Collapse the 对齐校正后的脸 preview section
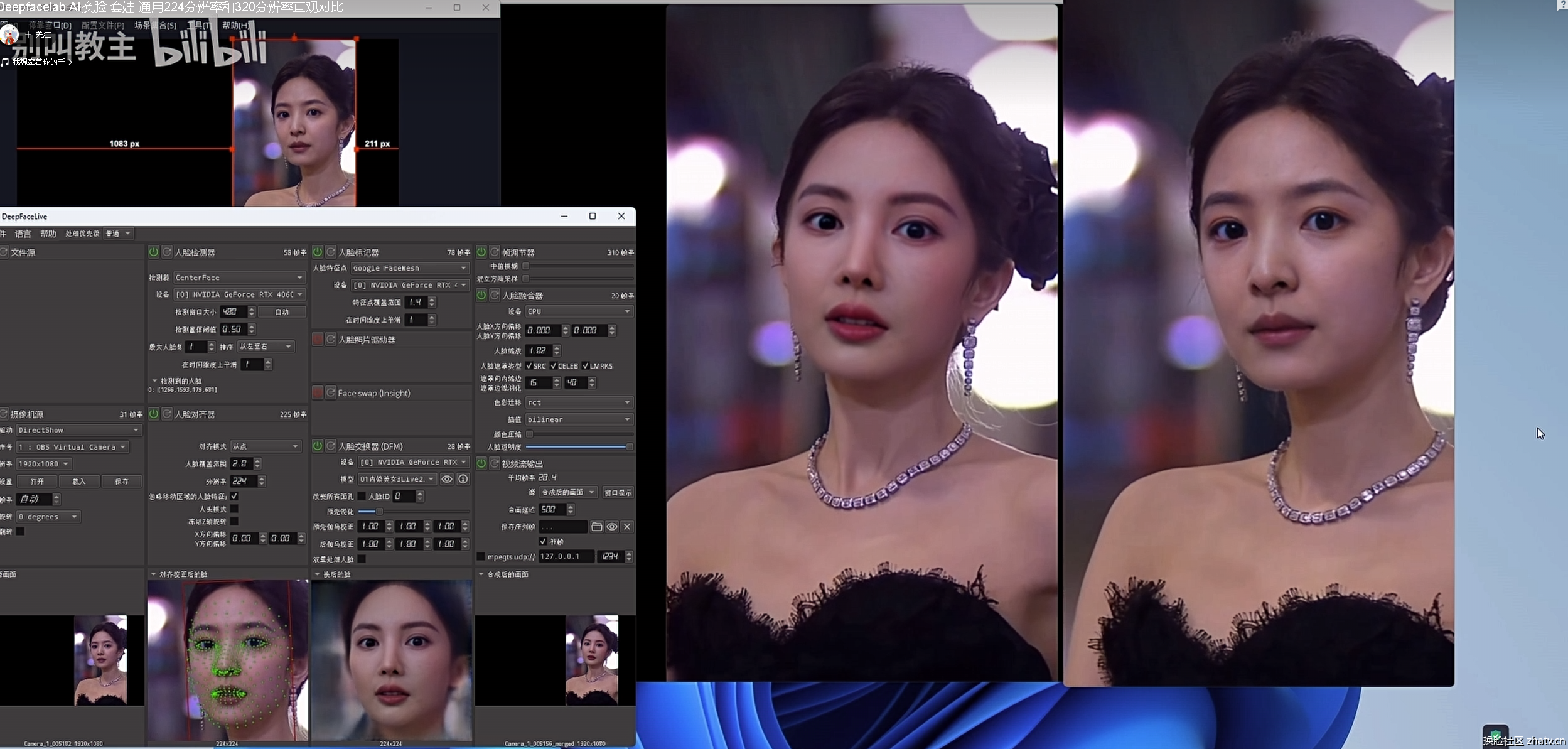The image size is (1568, 749). pyautogui.click(x=153, y=574)
